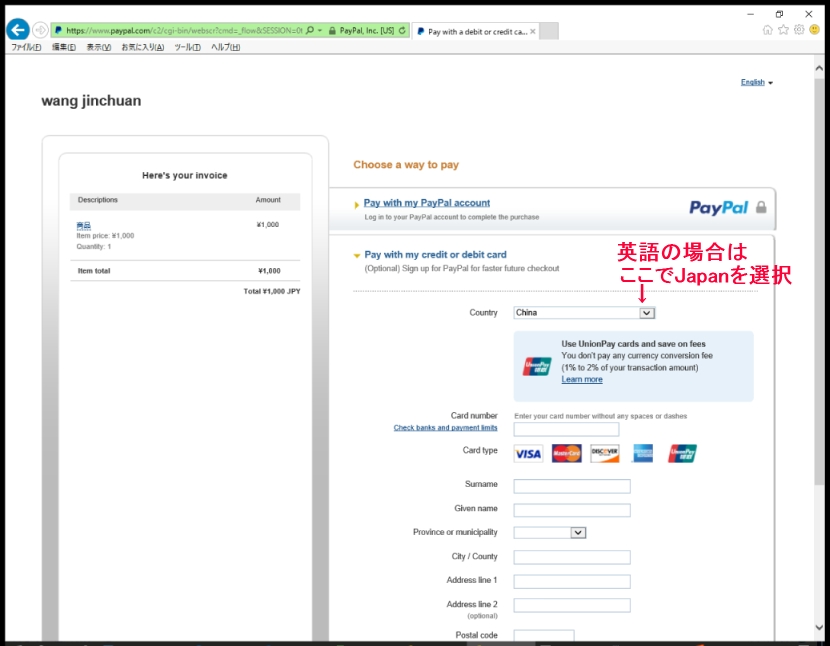Open the 編集(E) menu
This screenshot has width=830, height=646.
point(64,47)
